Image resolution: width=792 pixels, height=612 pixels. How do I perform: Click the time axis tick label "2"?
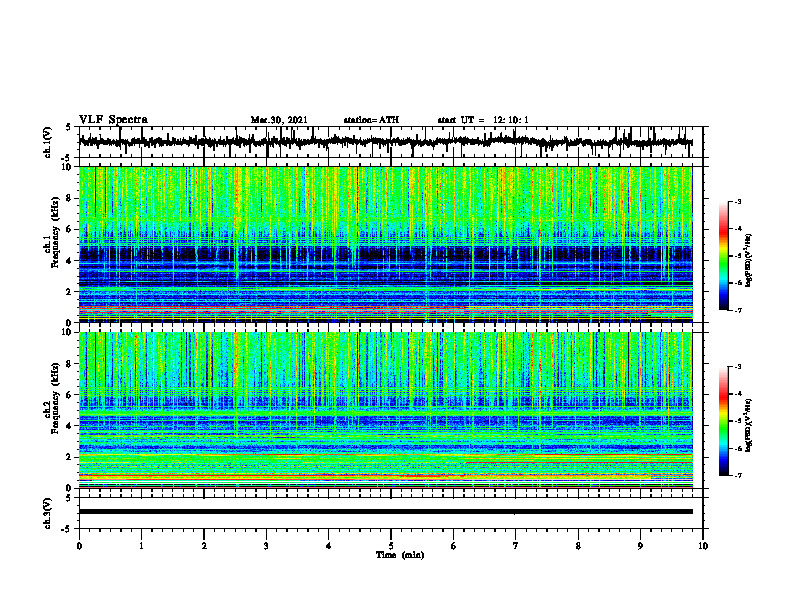coord(204,546)
